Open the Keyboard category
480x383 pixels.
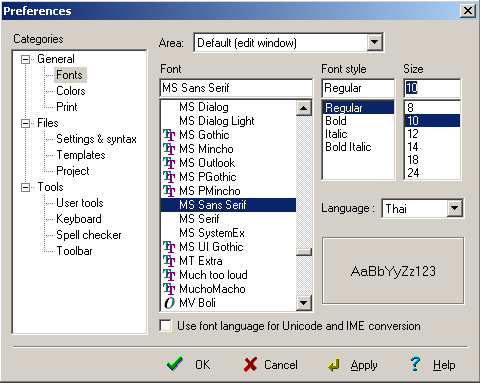(x=79, y=219)
